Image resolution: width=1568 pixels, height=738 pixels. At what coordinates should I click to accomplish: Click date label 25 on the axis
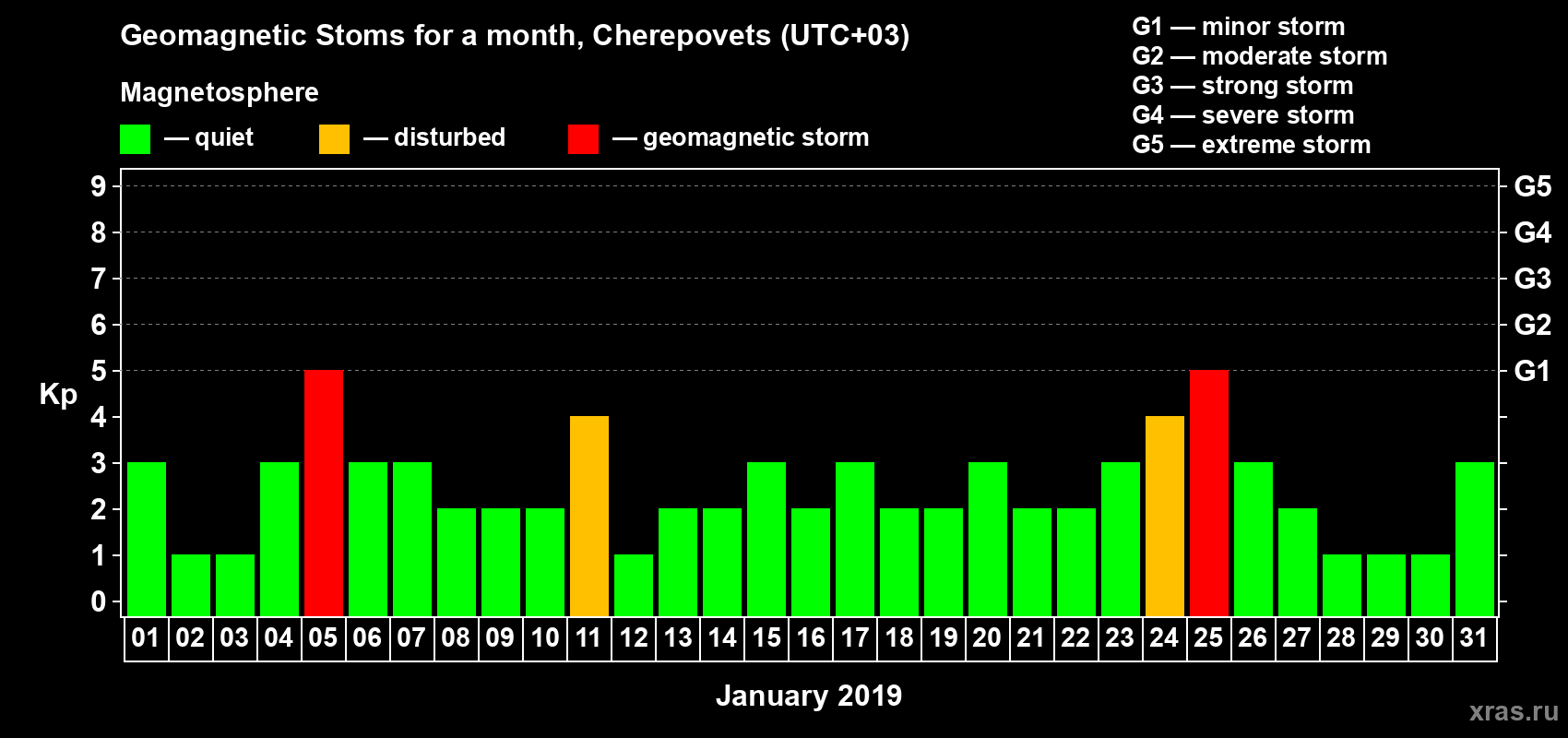1208,637
